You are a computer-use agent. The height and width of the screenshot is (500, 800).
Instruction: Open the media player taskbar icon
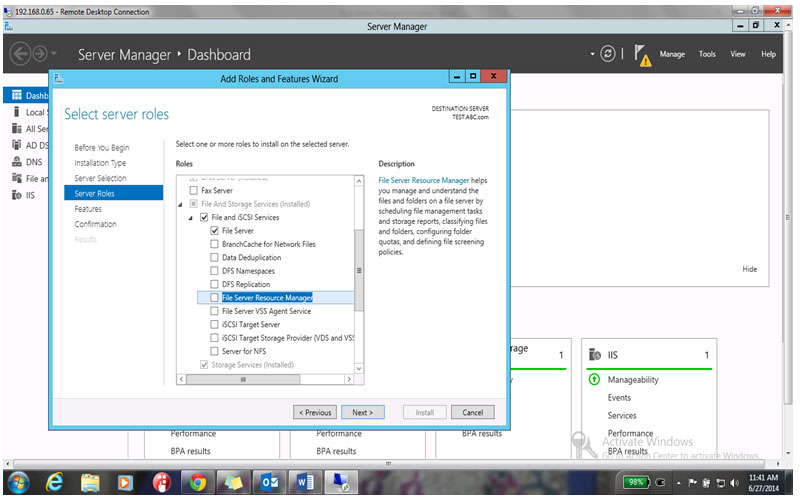125,482
